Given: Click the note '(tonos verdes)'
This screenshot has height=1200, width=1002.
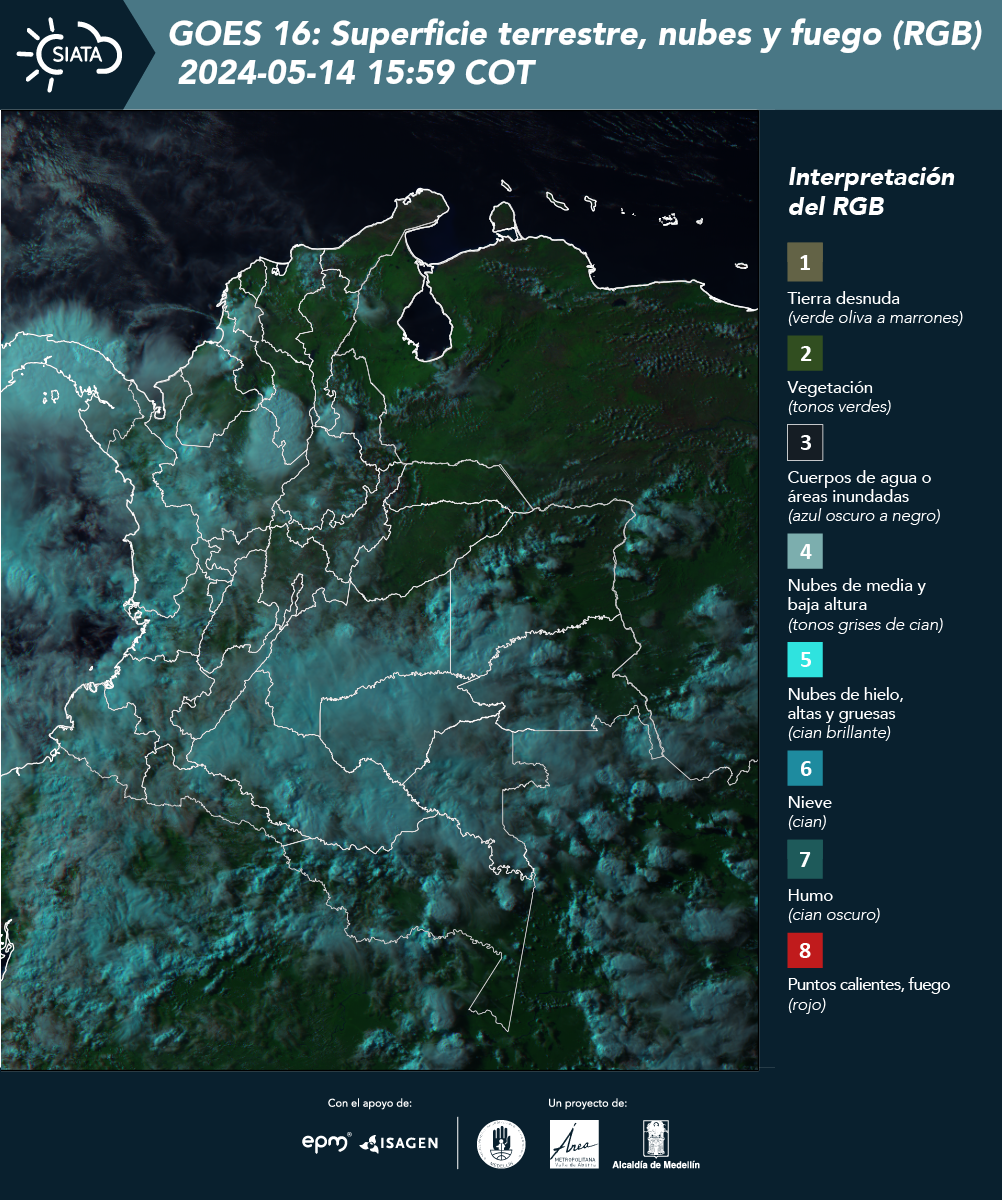Looking at the screenshot, I should [839, 407].
